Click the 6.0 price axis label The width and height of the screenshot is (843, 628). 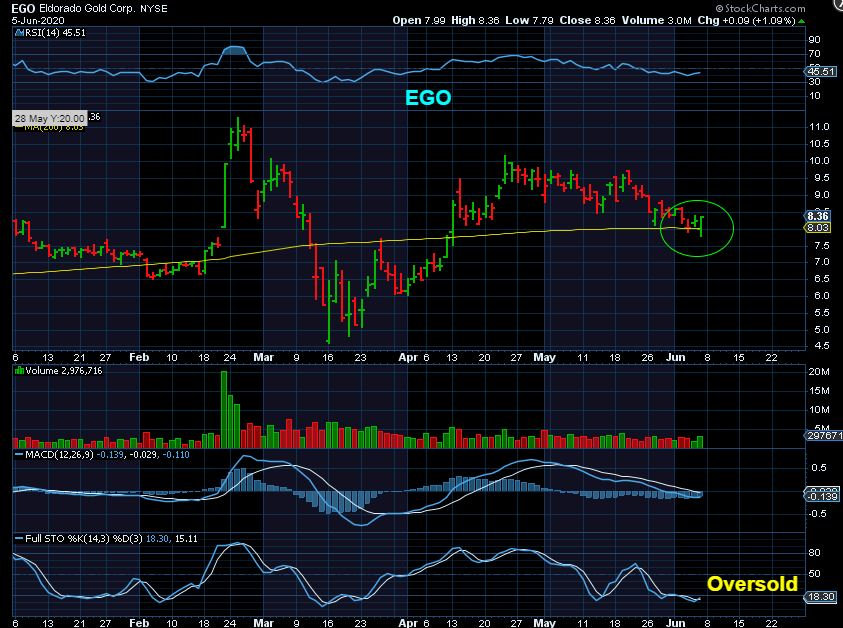click(x=820, y=296)
